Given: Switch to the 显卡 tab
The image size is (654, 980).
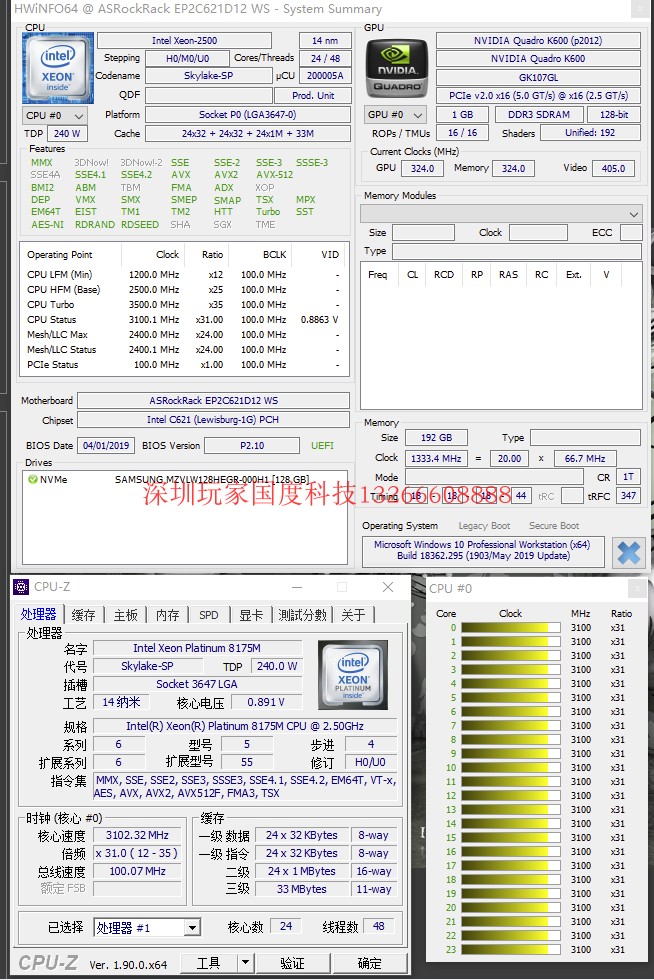Looking at the screenshot, I should (x=251, y=615).
